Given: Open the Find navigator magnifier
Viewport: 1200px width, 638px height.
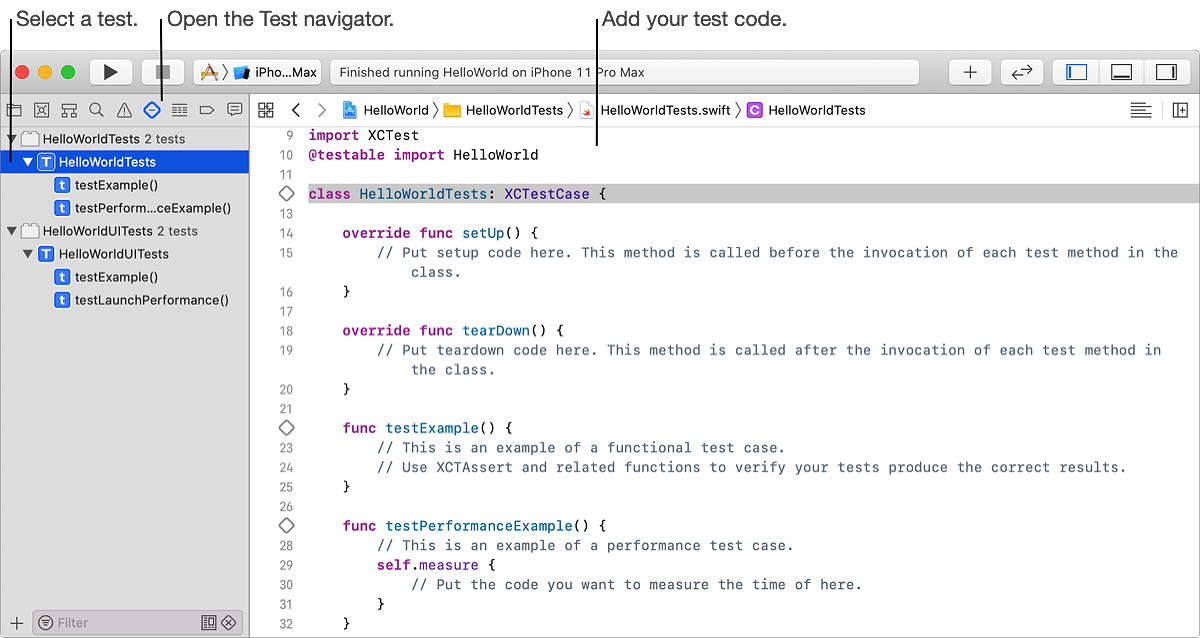Looking at the screenshot, I should pyautogui.click(x=96, y=110).
